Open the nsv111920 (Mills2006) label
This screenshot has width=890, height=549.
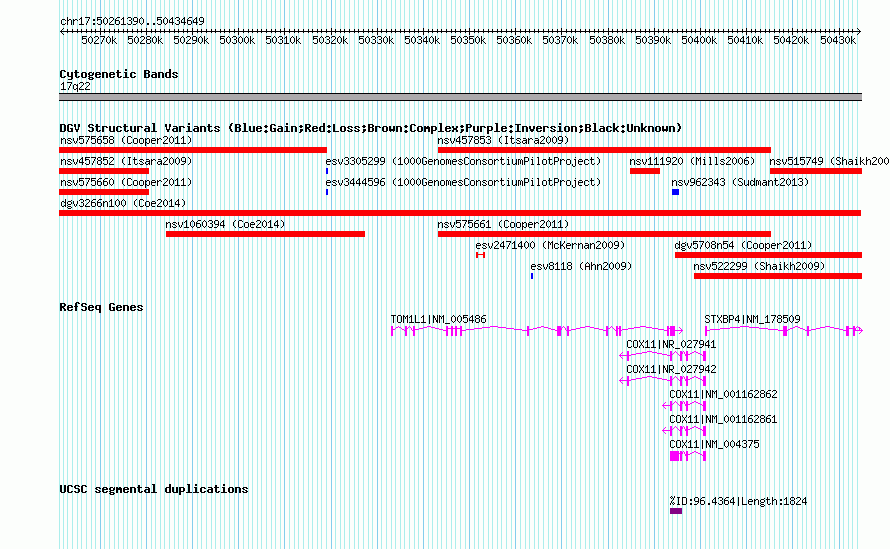(x=692, y=161)
